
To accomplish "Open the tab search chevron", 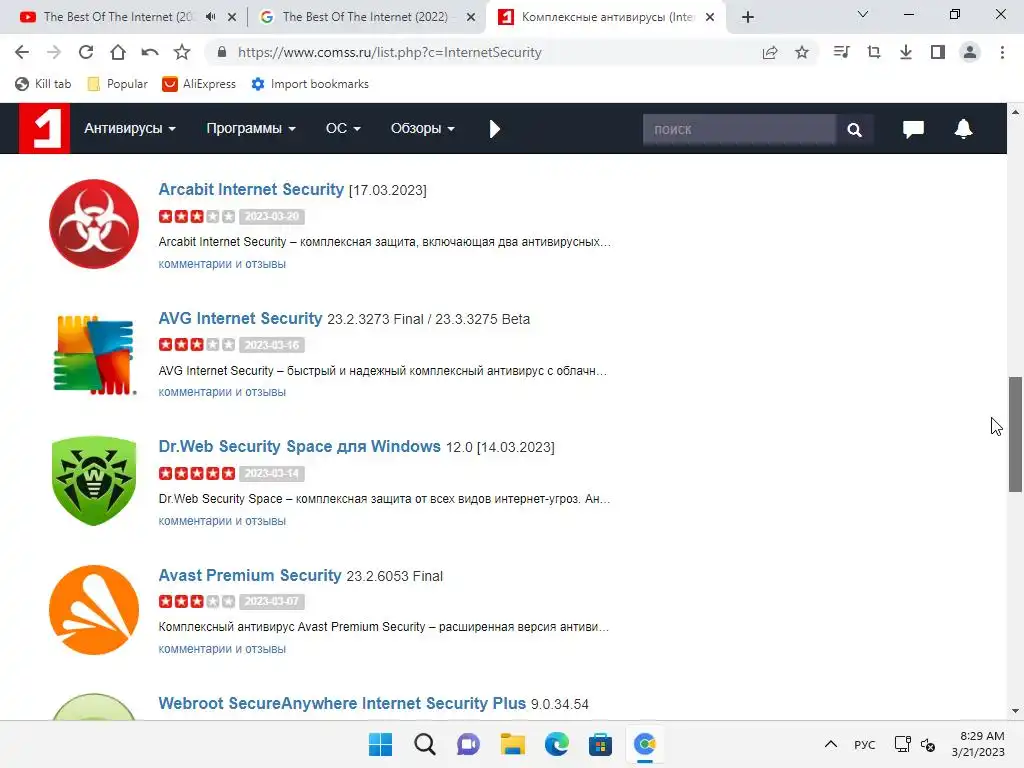I will [863, 14].
